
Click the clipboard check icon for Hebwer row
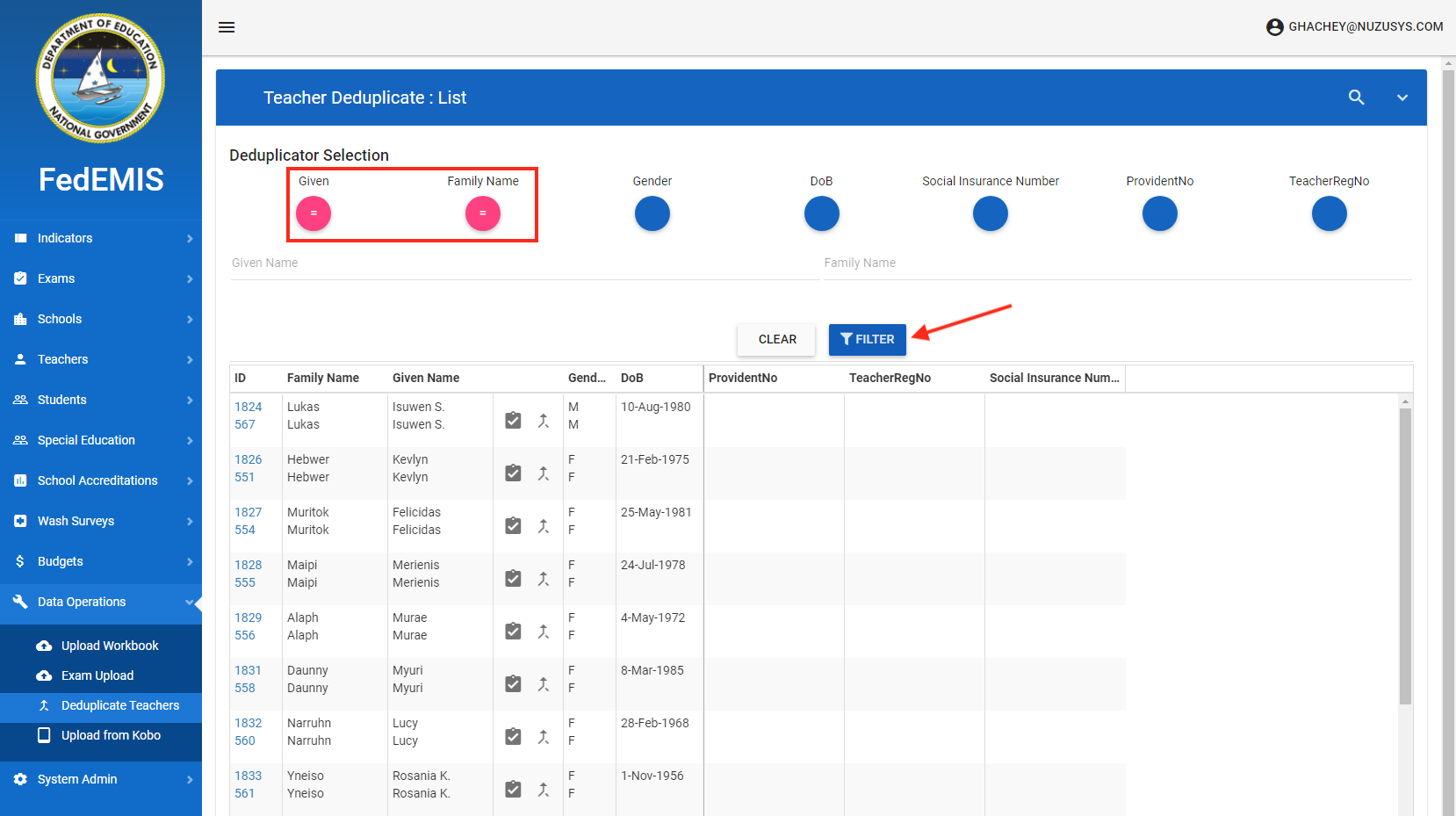(514, 473)
